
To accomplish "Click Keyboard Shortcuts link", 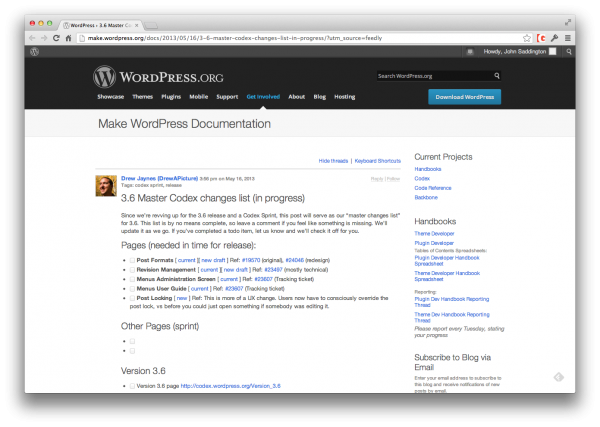I will click(x=378, y=161).
